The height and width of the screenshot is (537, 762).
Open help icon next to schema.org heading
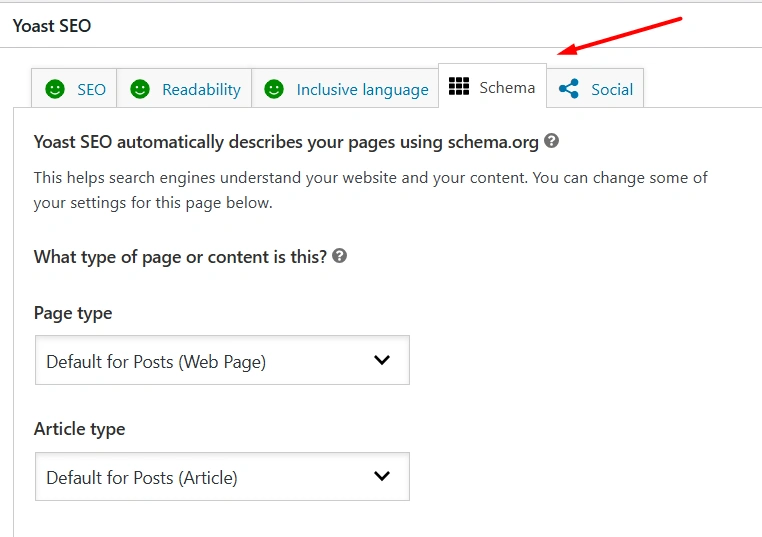tap(551, 142)
